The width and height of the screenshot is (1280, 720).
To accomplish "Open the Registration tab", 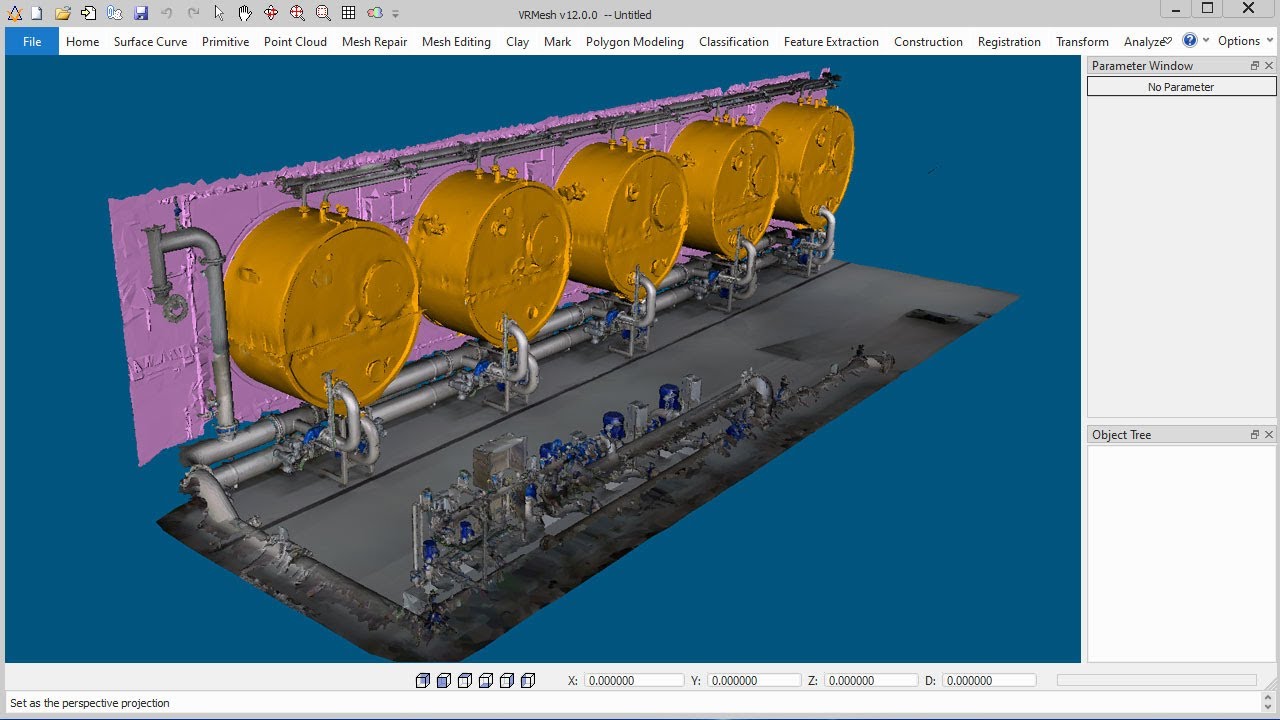I will pyautogui.click(x=1009, y=41).
